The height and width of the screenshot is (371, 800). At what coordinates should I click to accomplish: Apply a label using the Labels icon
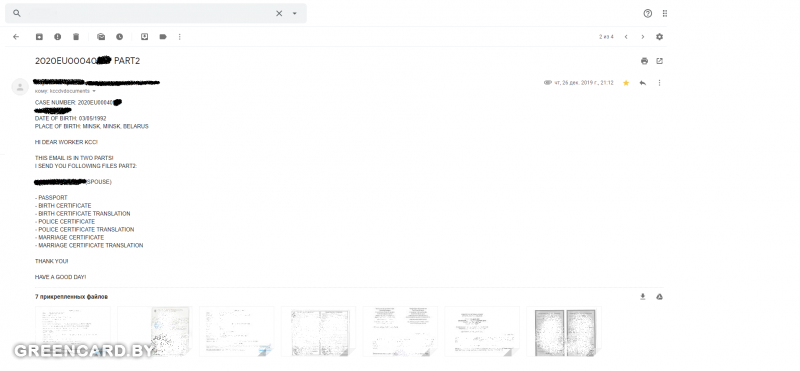163,37
